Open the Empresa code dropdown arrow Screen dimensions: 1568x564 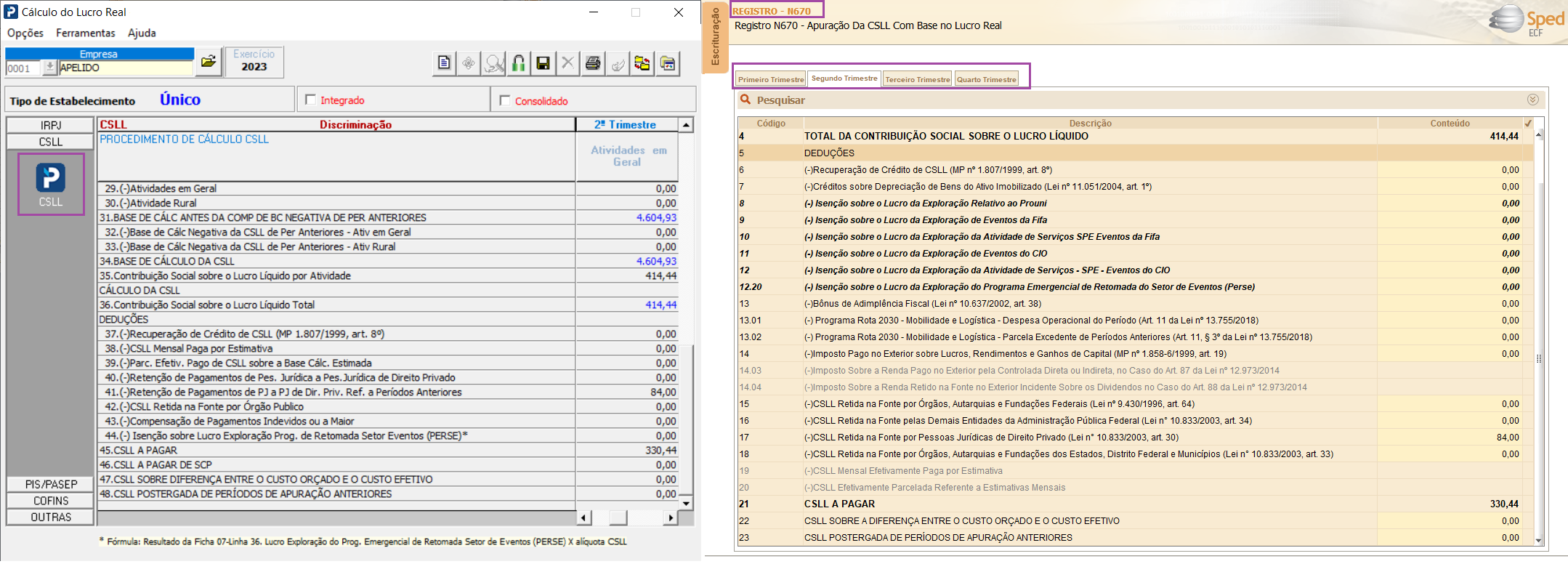(49, 68)
